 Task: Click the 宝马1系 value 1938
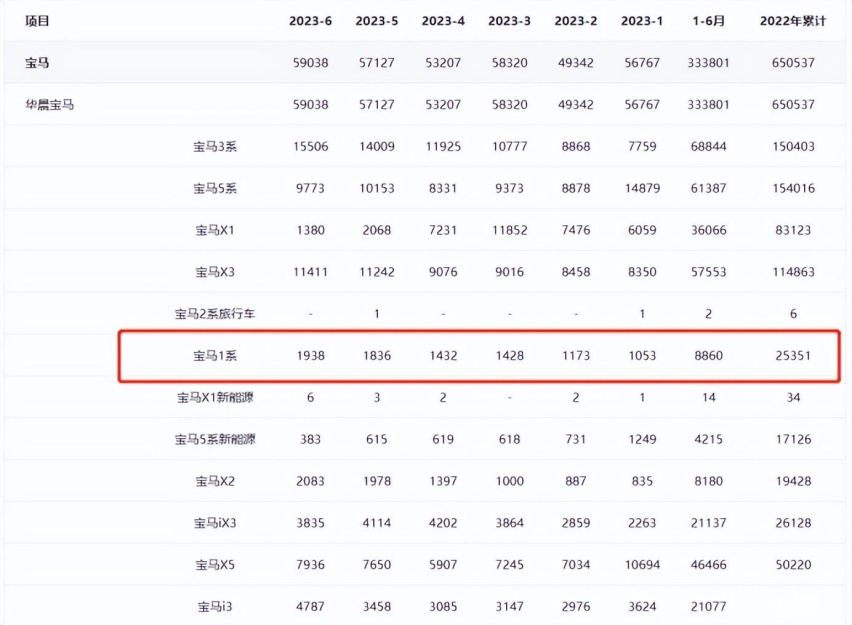[310, 355]
